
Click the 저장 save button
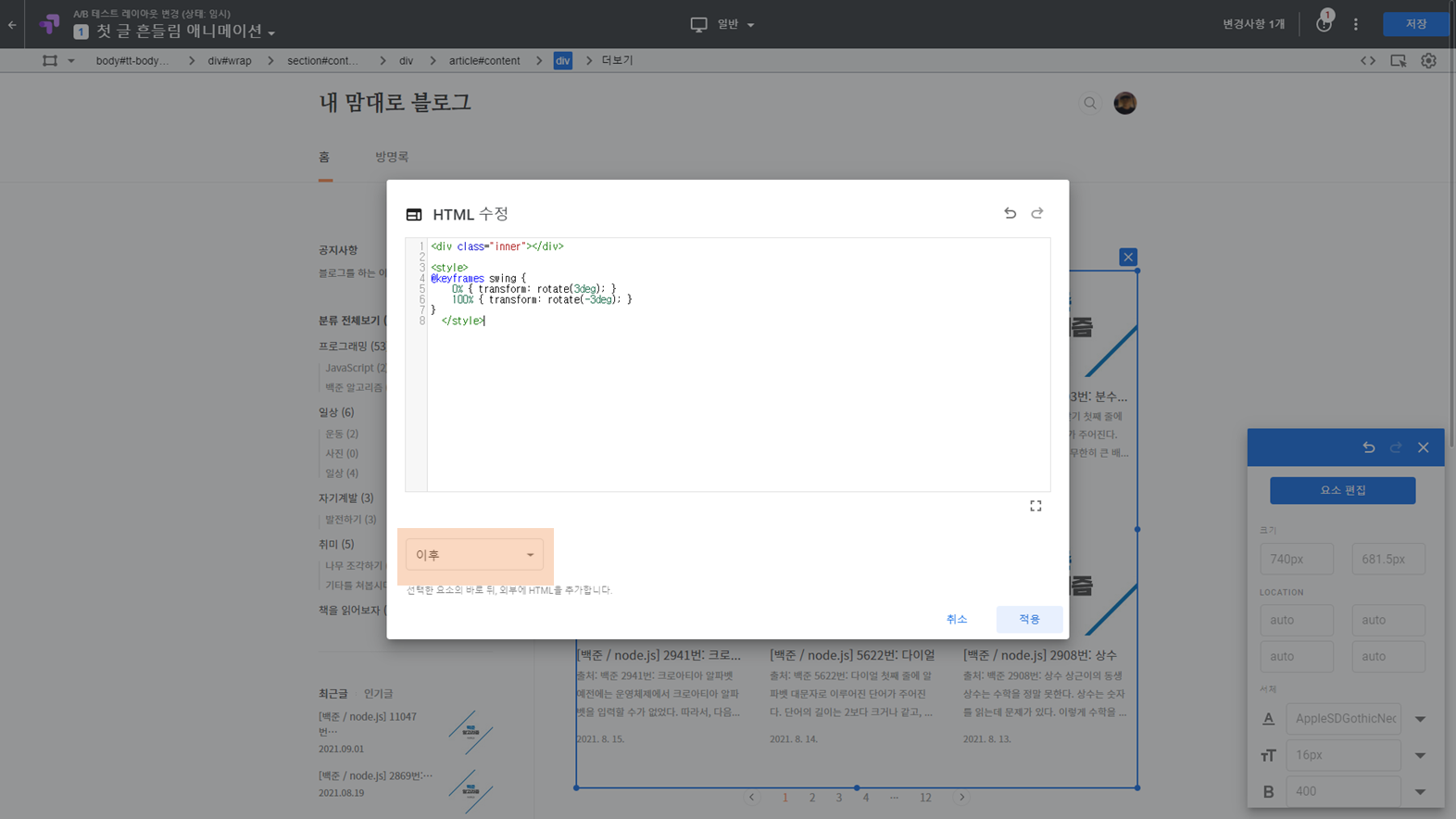coord(1415,24)
